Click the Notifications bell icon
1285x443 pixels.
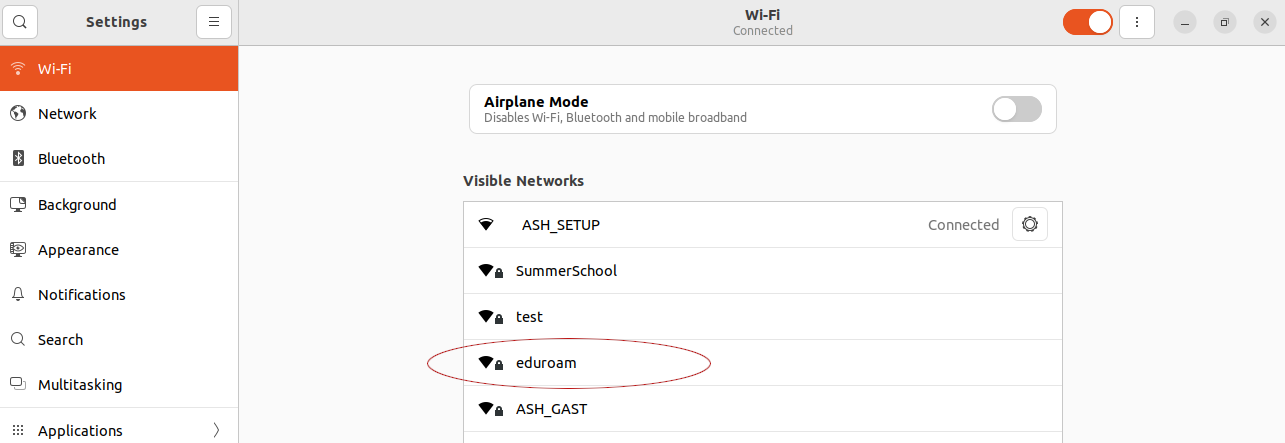pyautogui.click(x=18, y=295)
